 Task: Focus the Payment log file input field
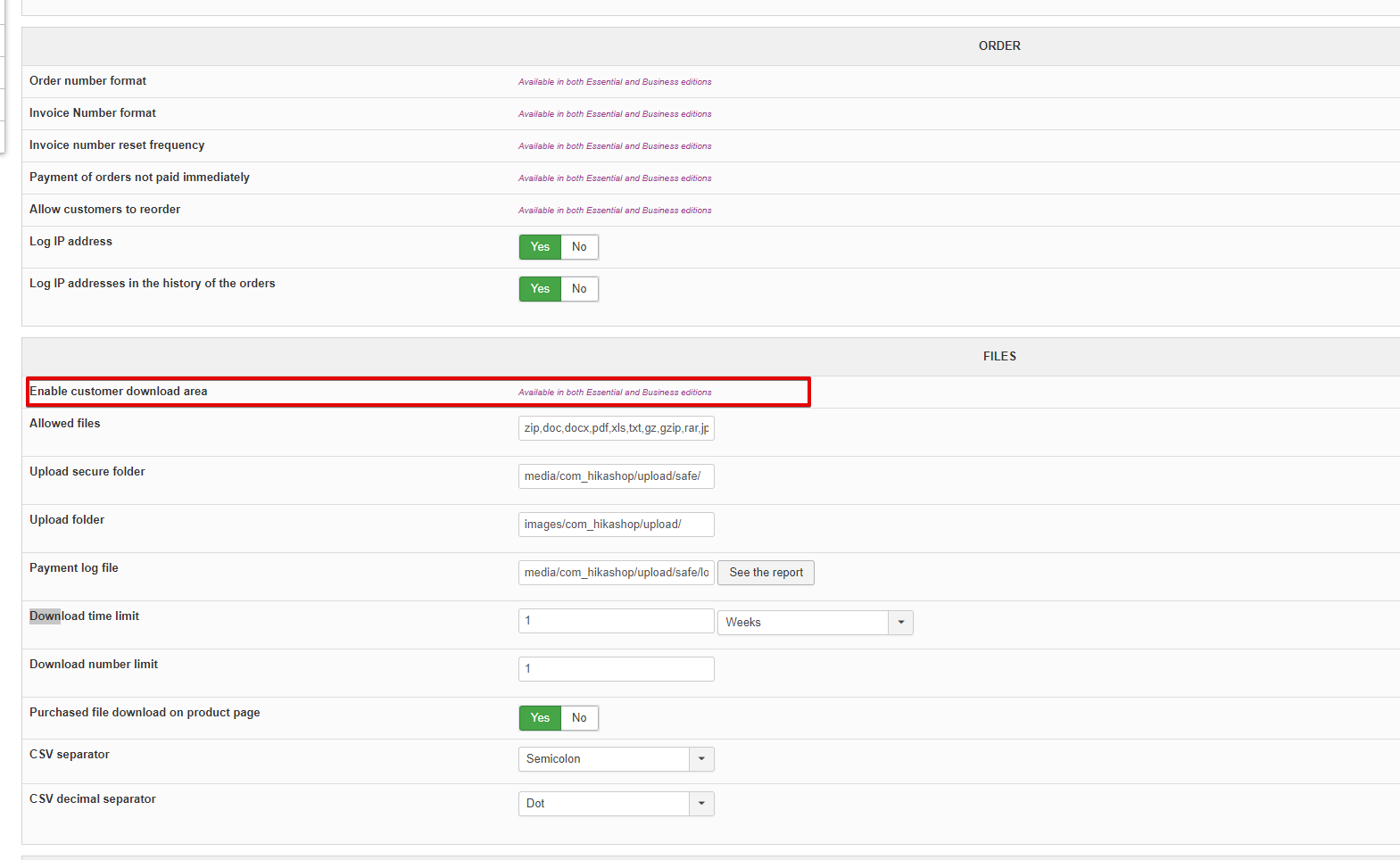[x=616, y=573]
